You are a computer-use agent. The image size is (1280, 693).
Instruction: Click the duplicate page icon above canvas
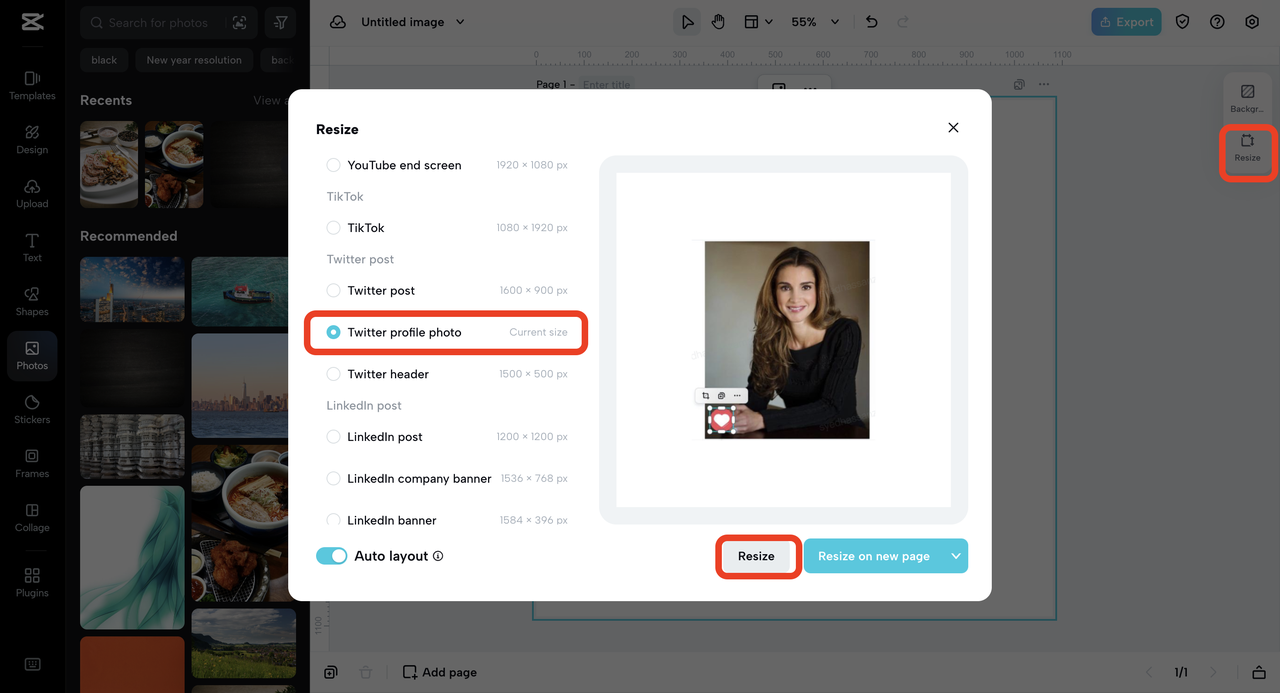(1019, 85)
